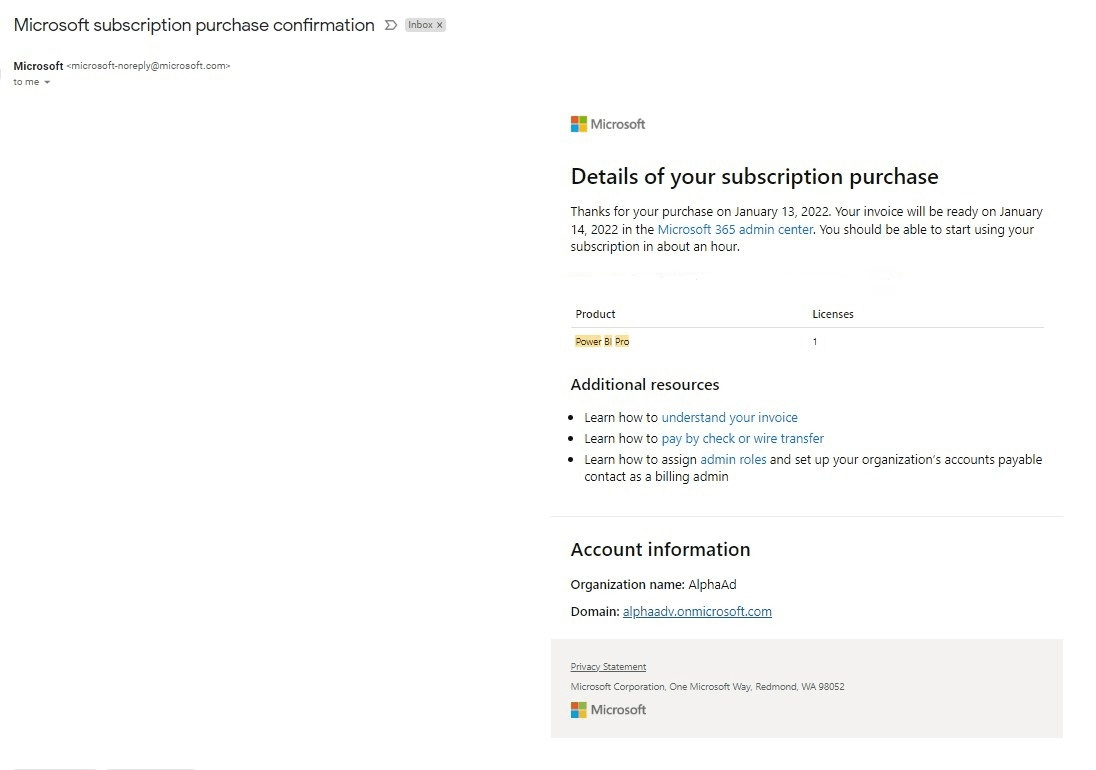
Task: Visit the alphaadv.onmicrosoft.com domain link
Action: 697,611
